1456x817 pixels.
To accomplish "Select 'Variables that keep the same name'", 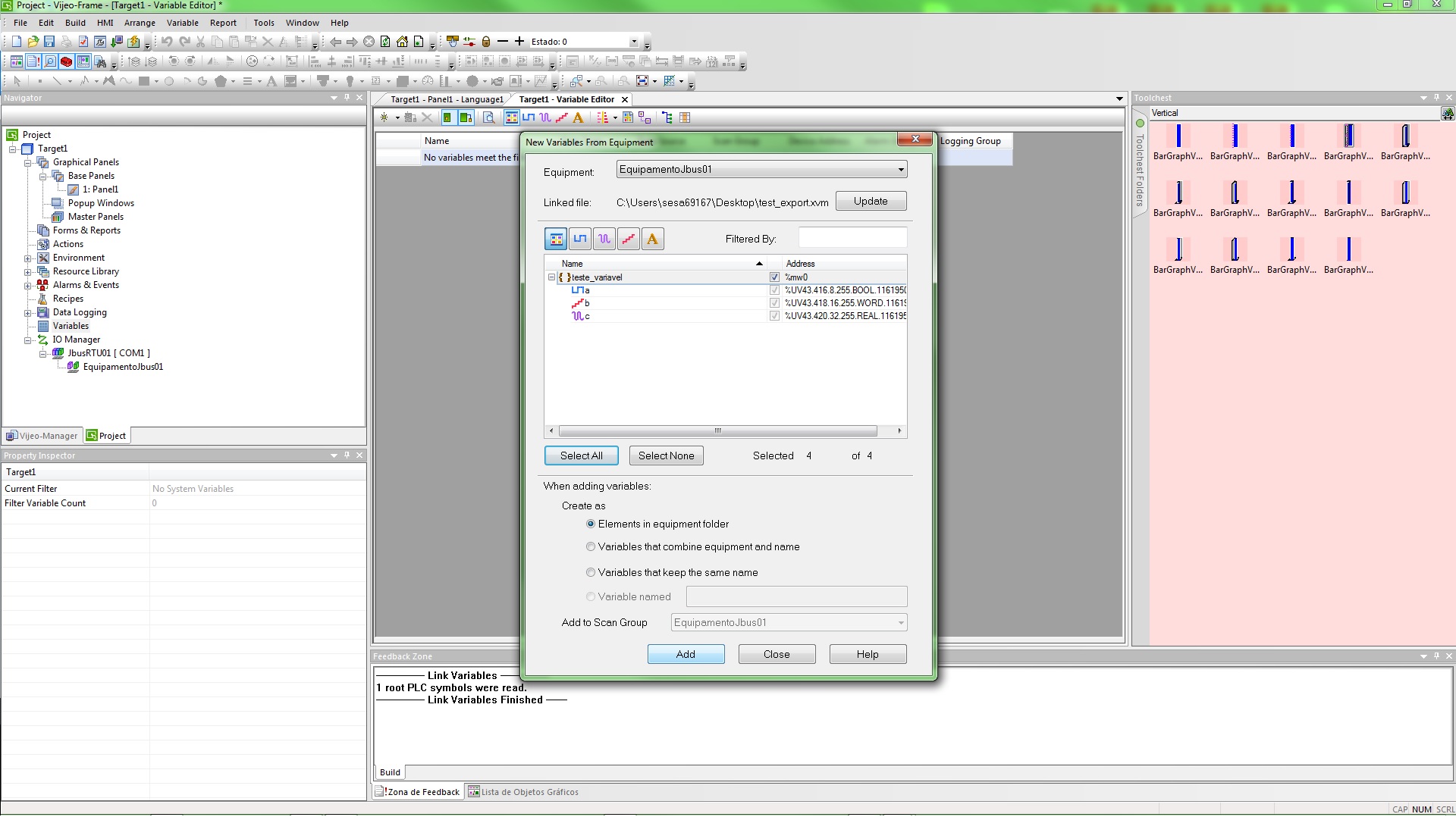I will pyautogui.click(x=591, y=572).
